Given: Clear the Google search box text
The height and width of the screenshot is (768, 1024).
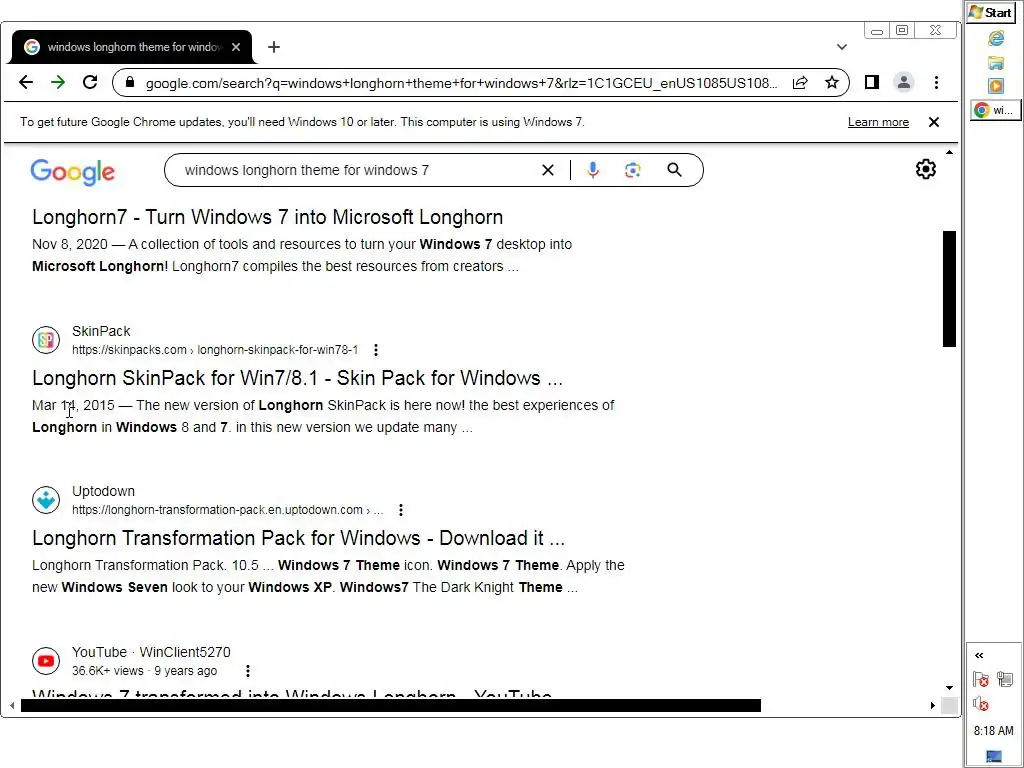Looking at the screenshot, I should tap(548, 170).
